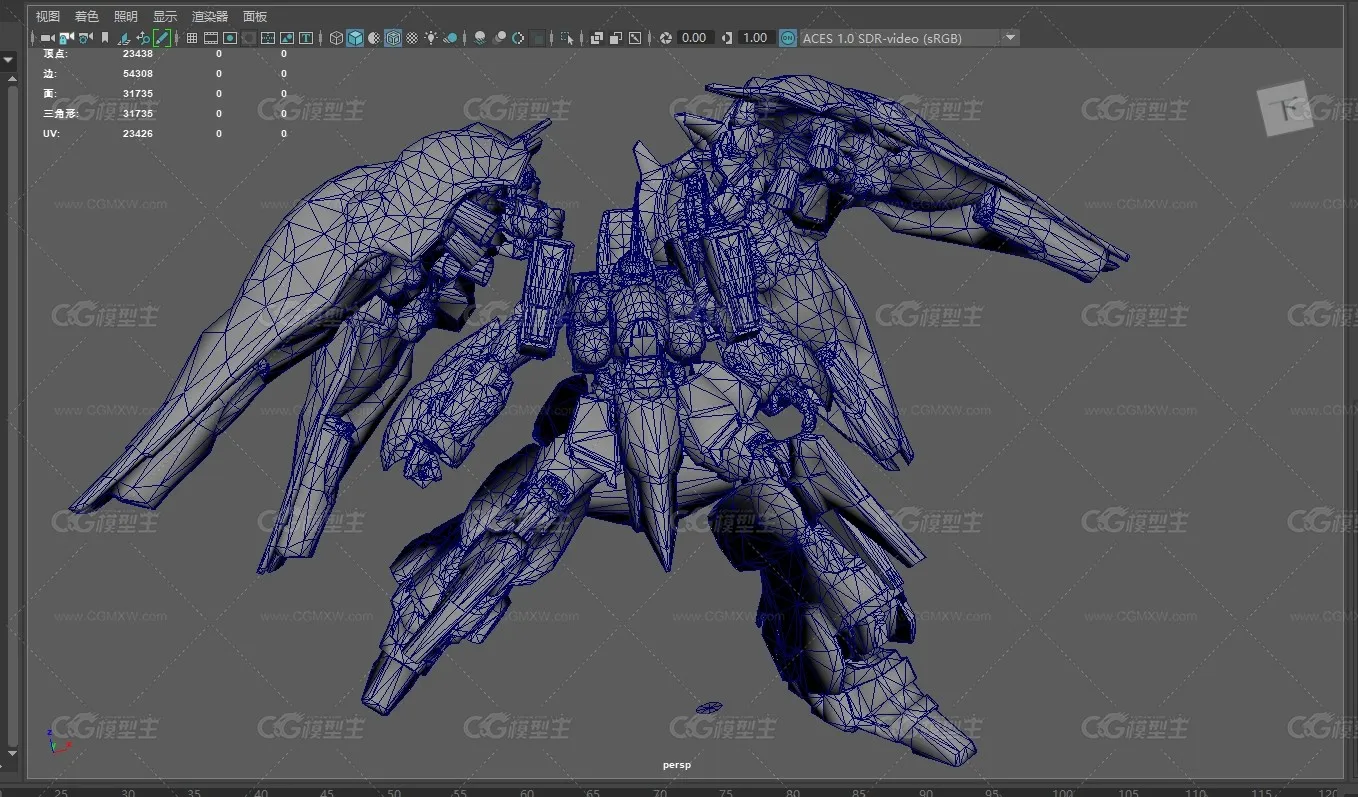The height and width of the screenshot is (797, 1358).
Task: Click the camera Bookmarks icon
Action: coord(105,38)
